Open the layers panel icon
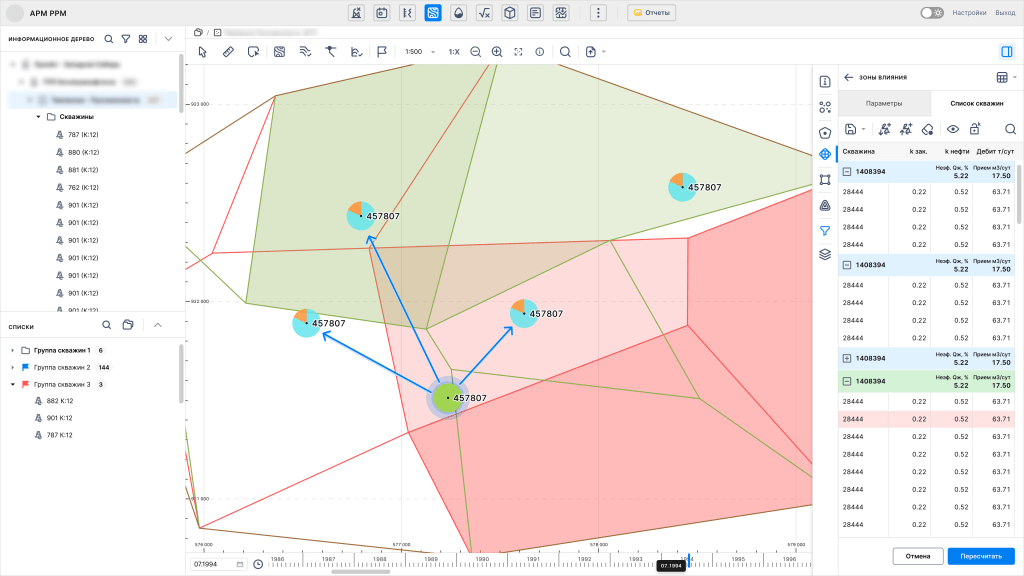Image resolution: width=1024 pixels, height=576 pixels. click(x=825, y=254)
